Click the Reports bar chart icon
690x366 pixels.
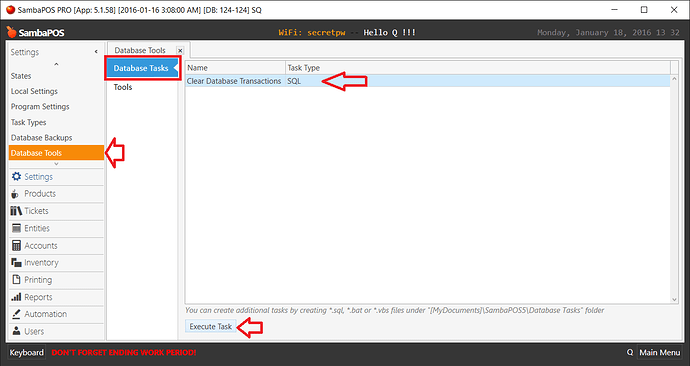[16, 297]
